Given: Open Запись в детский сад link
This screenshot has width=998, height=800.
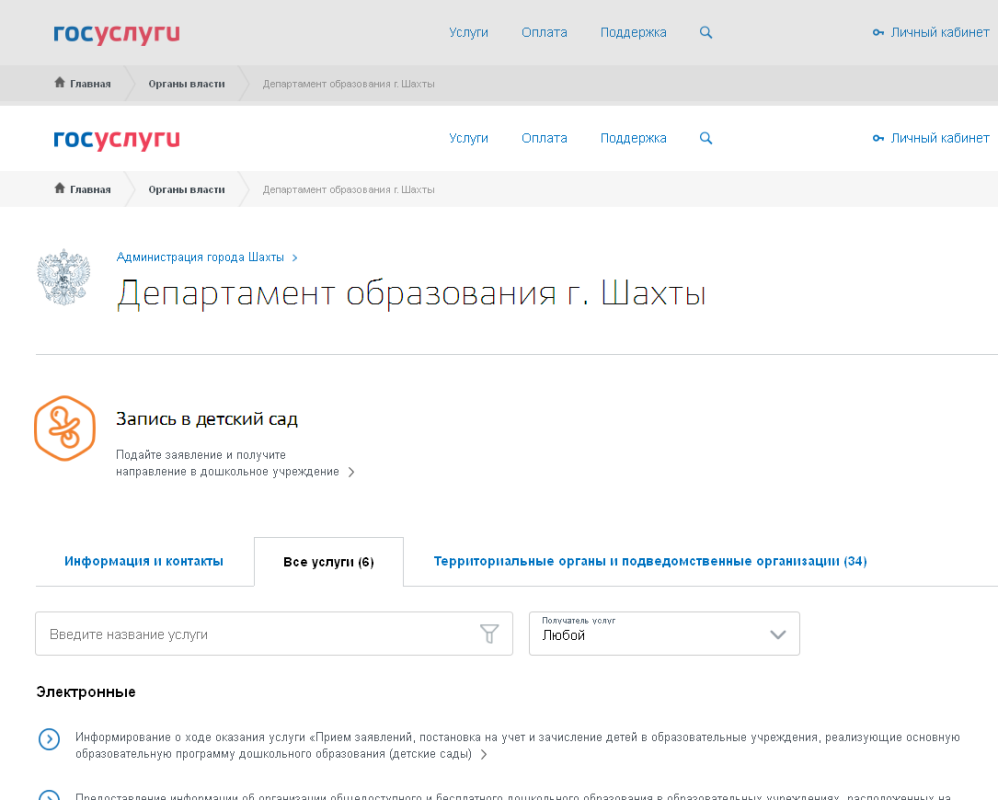Looking at the screenshot, I should point(207,419).
